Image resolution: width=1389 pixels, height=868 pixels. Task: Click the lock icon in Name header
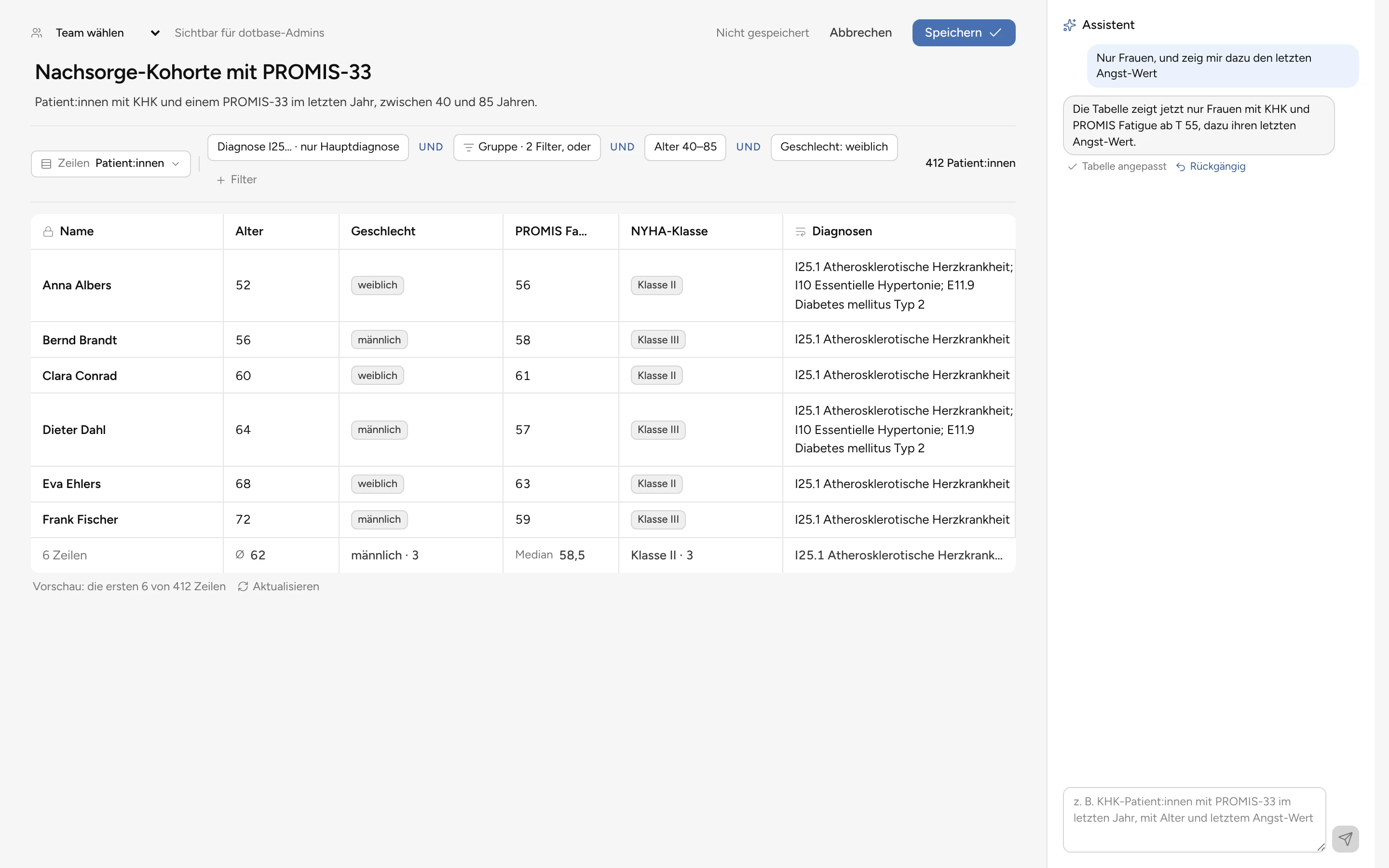[x=48, y=231]
